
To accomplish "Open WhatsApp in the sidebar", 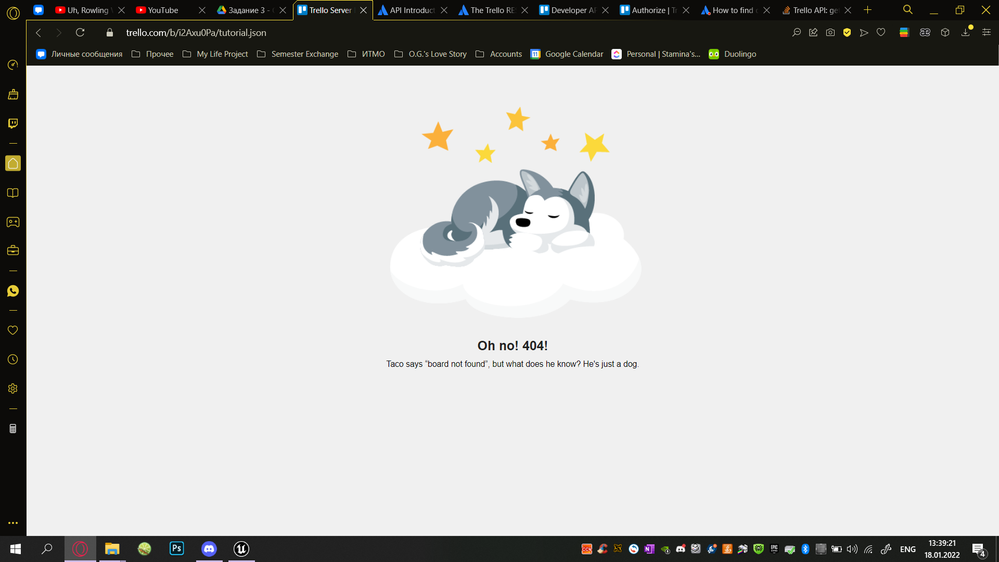I will 13,291.
